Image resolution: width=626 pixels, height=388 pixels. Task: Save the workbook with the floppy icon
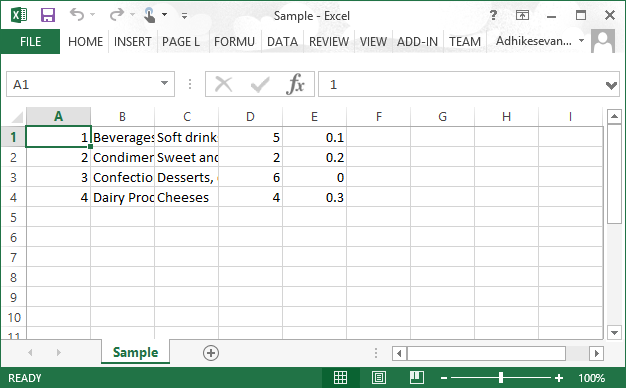click(x=48, y=15)
